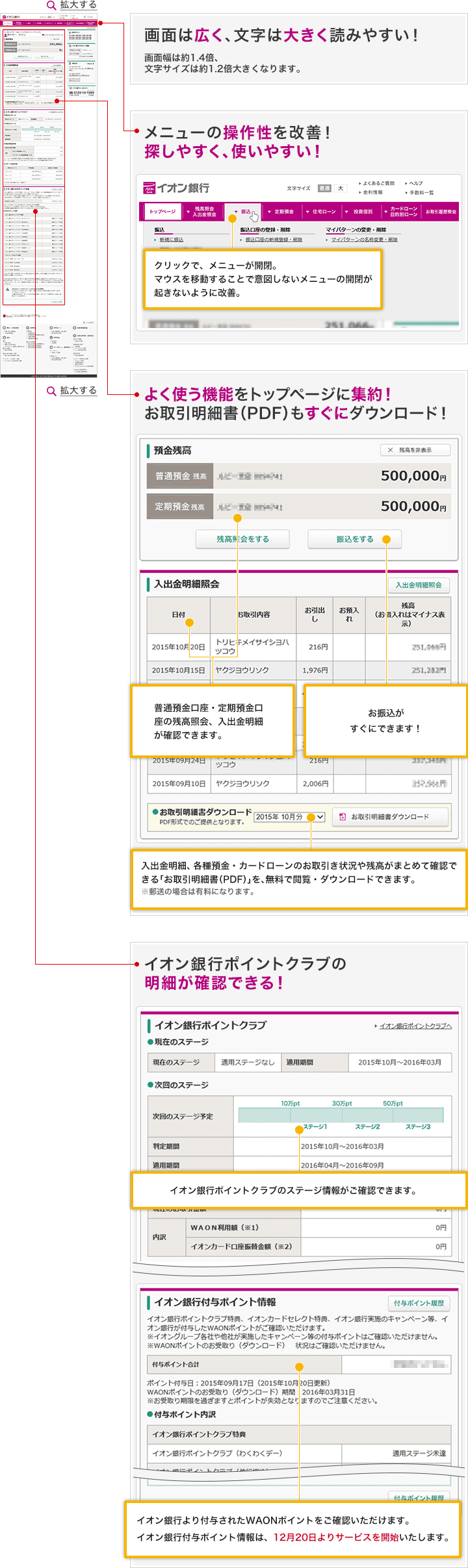Click the トリヒキメイサイシヨハツコウ entry for 2015年10月20日
Image resolution: width=468 pixels, height=1568 pixels.
252,647
